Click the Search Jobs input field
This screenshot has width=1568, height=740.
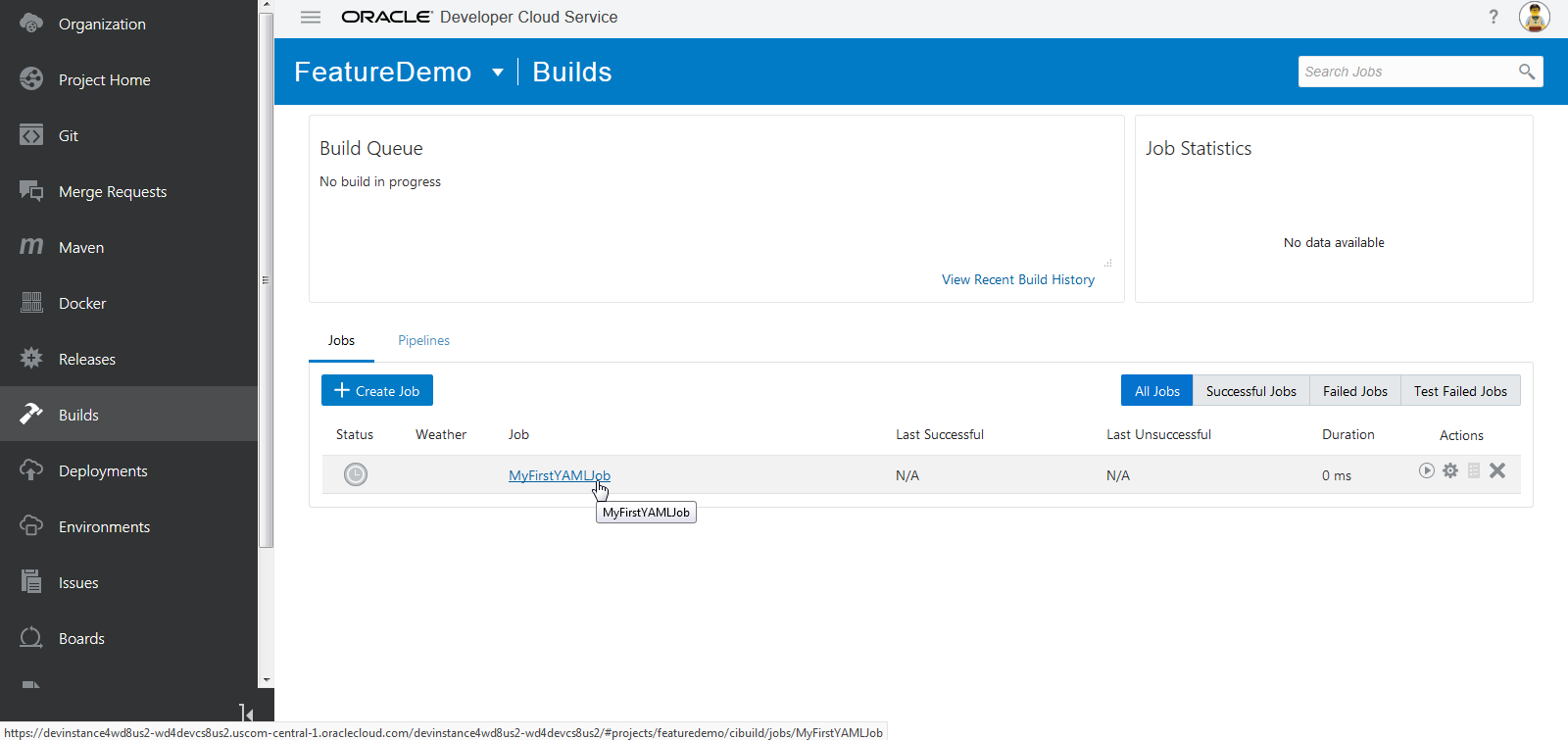[x=1404, y=72]
